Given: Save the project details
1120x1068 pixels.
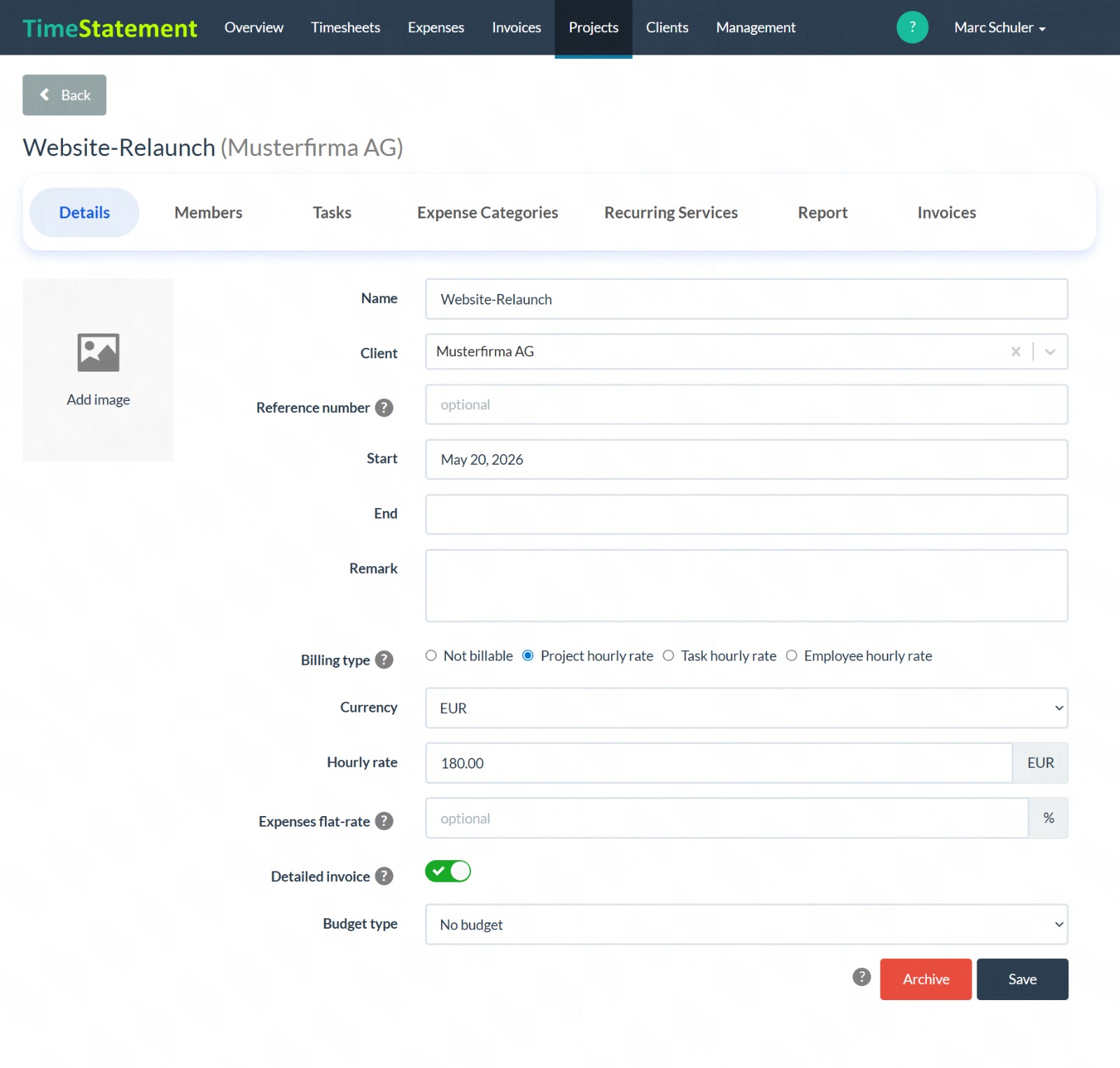Looking at the screenshot, I should pyautogui.click(x=1023, y=979).
